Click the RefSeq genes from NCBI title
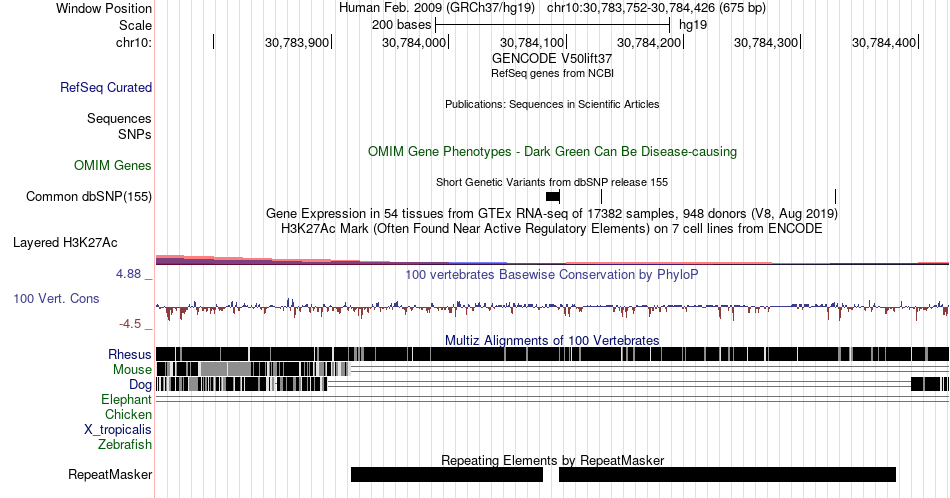This screenshot has width=950, height=498. pos(552,73)
